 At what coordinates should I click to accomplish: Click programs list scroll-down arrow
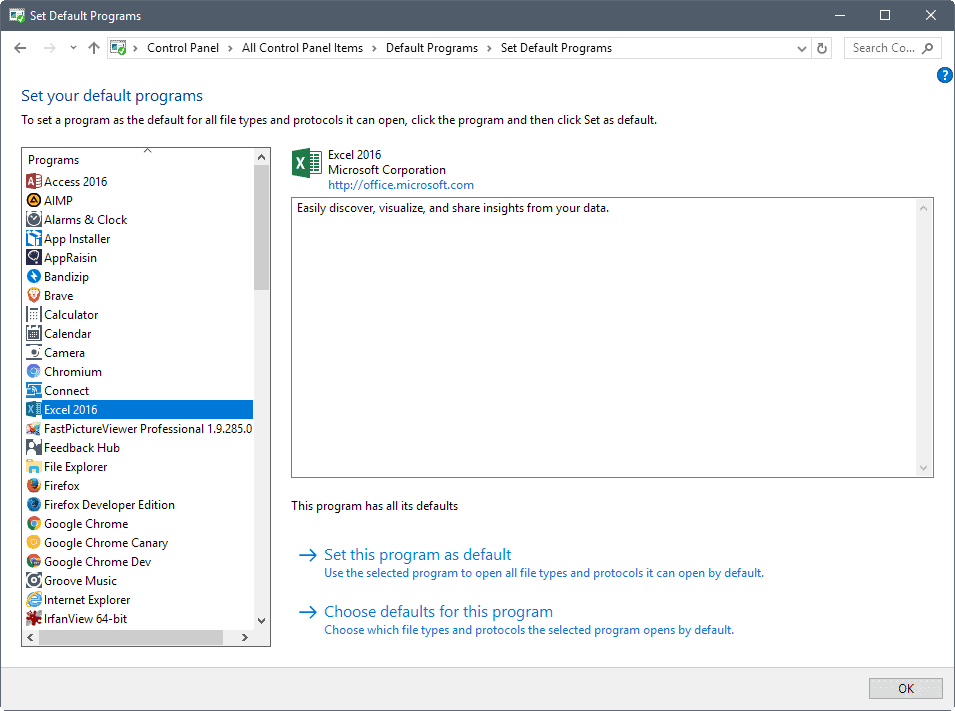261,621
